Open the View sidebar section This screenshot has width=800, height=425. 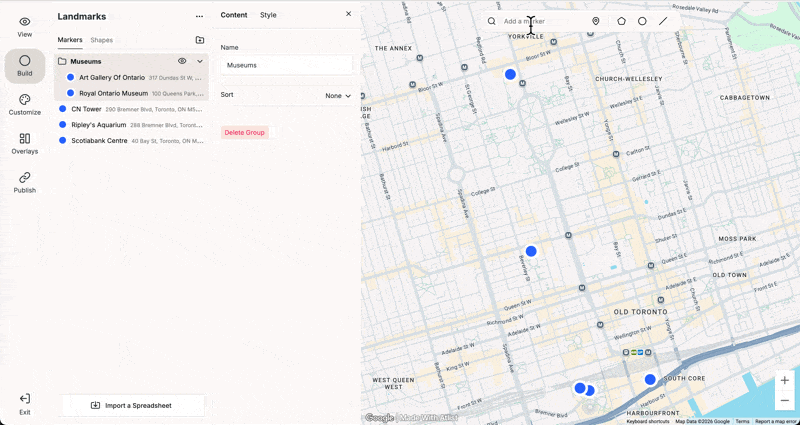[x=24, y=28]
